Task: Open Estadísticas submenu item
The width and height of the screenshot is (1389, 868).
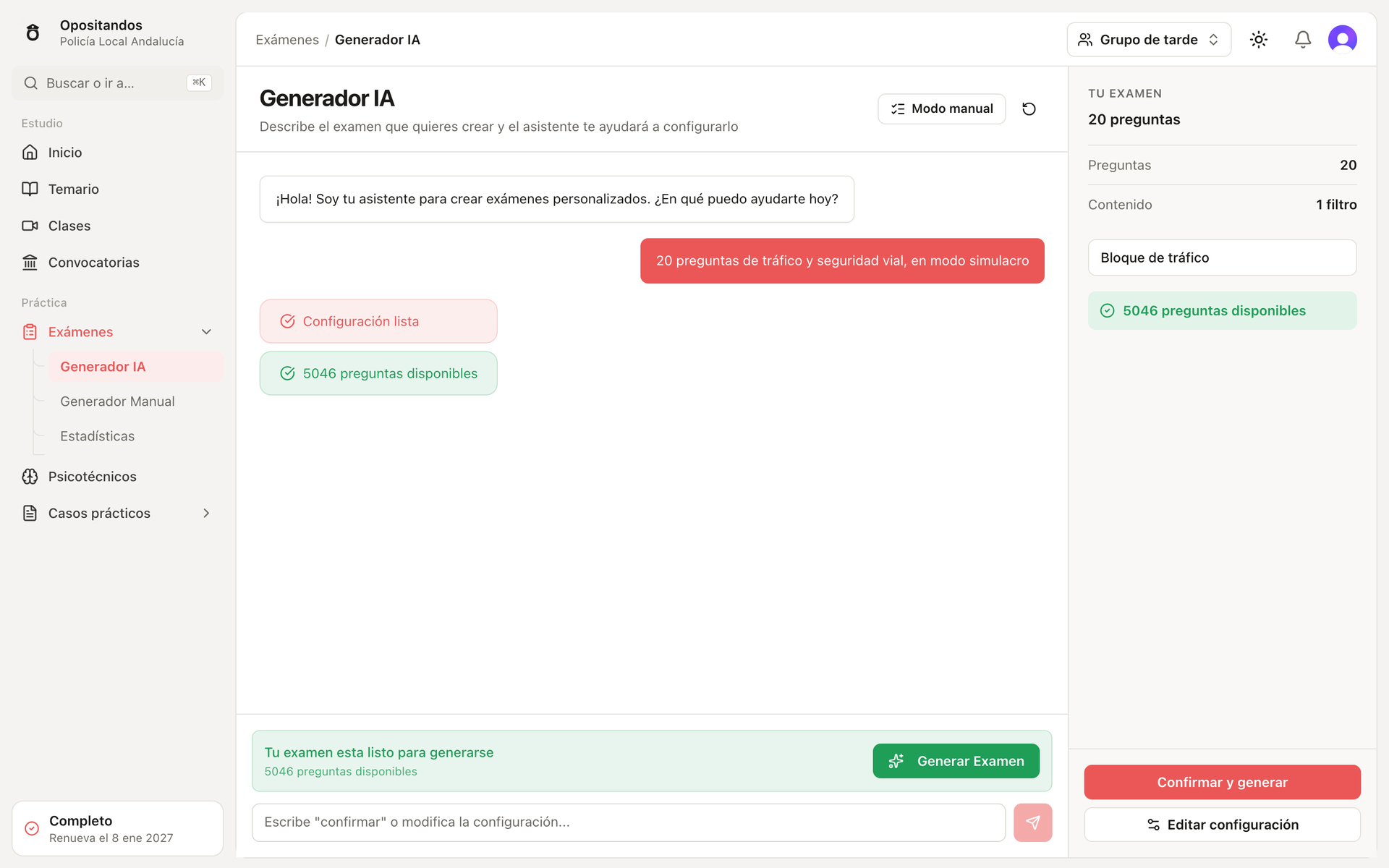Action: click(136, 436)
